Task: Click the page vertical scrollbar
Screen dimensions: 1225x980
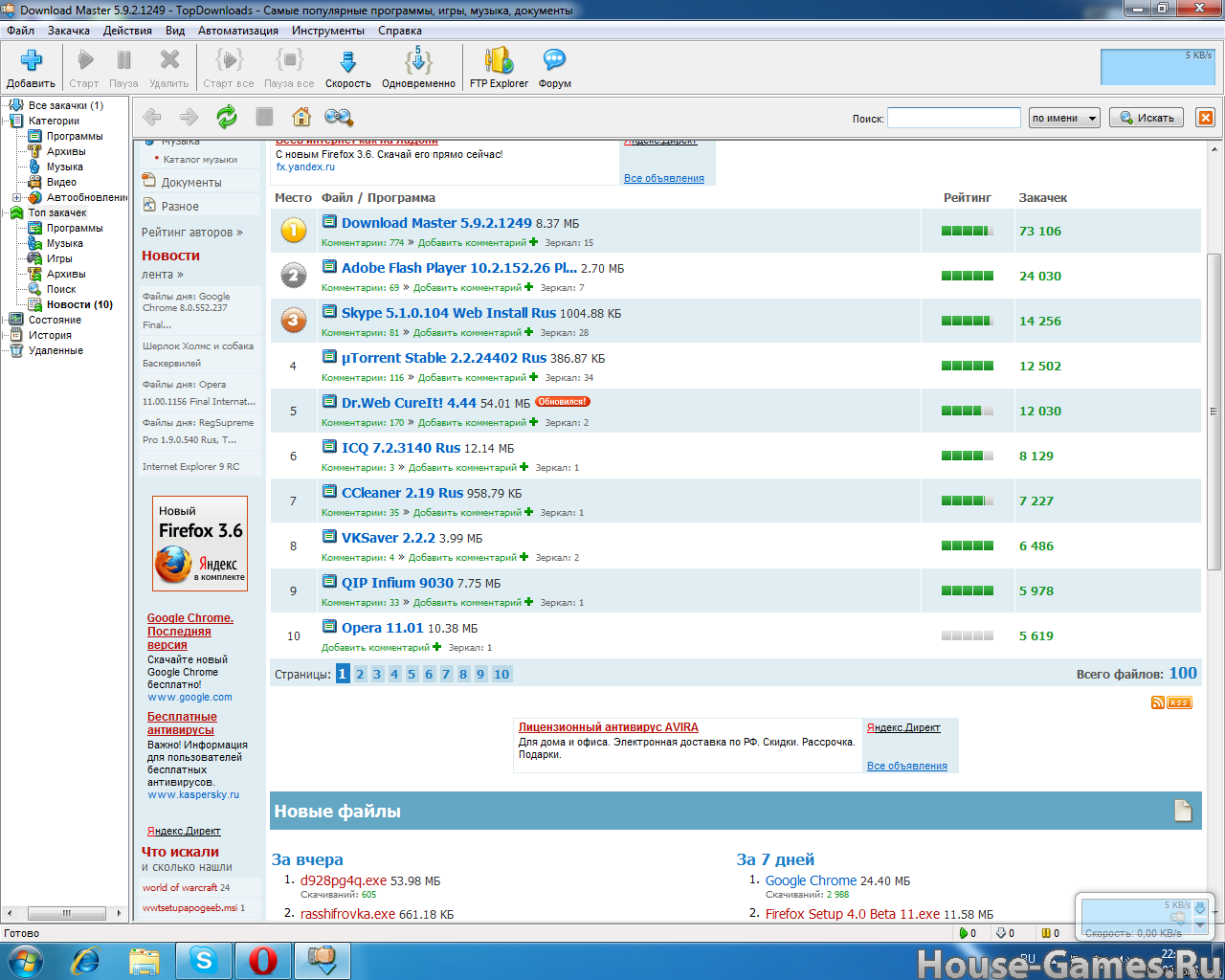Action: point(1214,412)
